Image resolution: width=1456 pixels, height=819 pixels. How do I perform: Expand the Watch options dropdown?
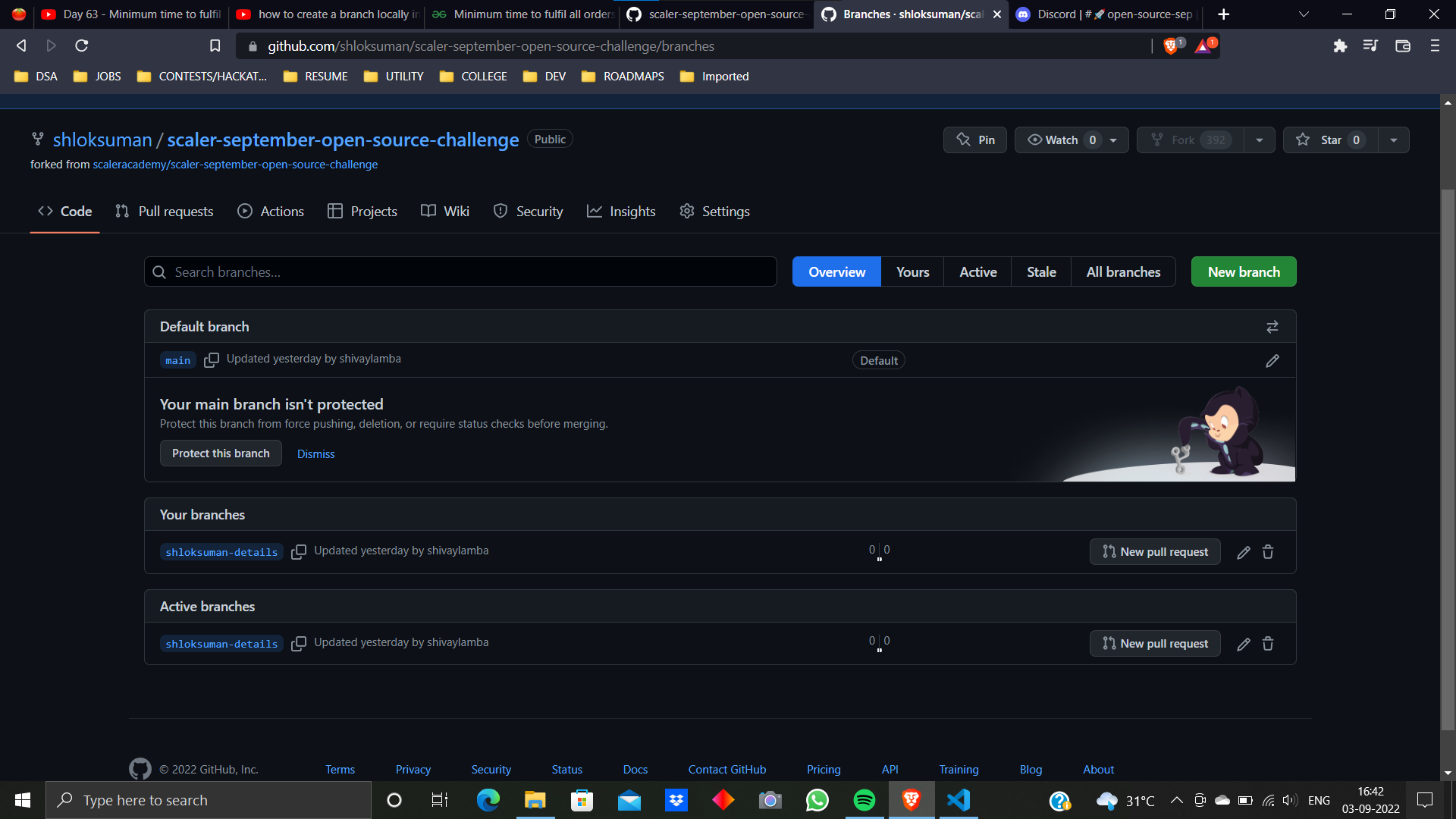click(1112, 140)
